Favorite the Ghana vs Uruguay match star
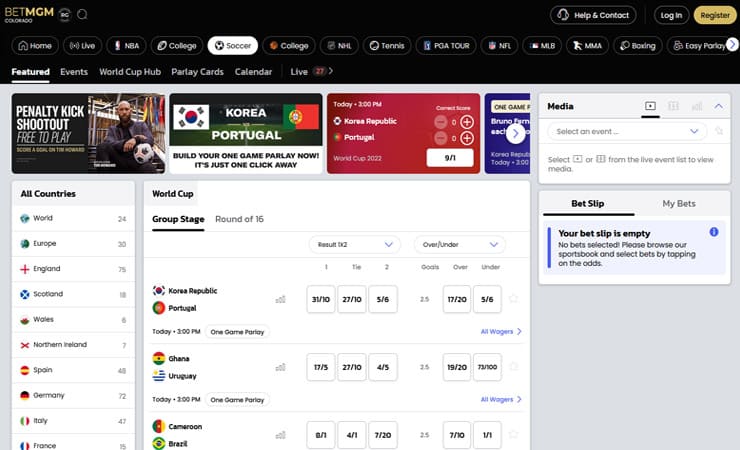 513,367
